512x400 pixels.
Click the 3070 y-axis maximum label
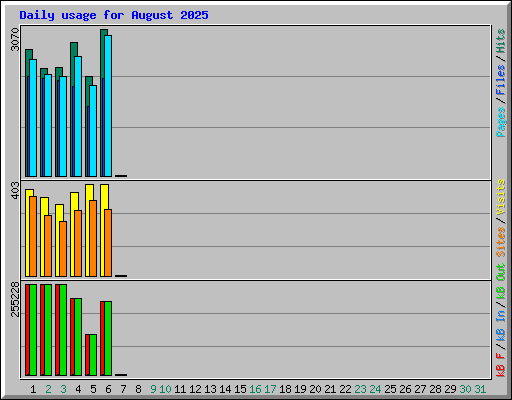(x=15, y=39)
